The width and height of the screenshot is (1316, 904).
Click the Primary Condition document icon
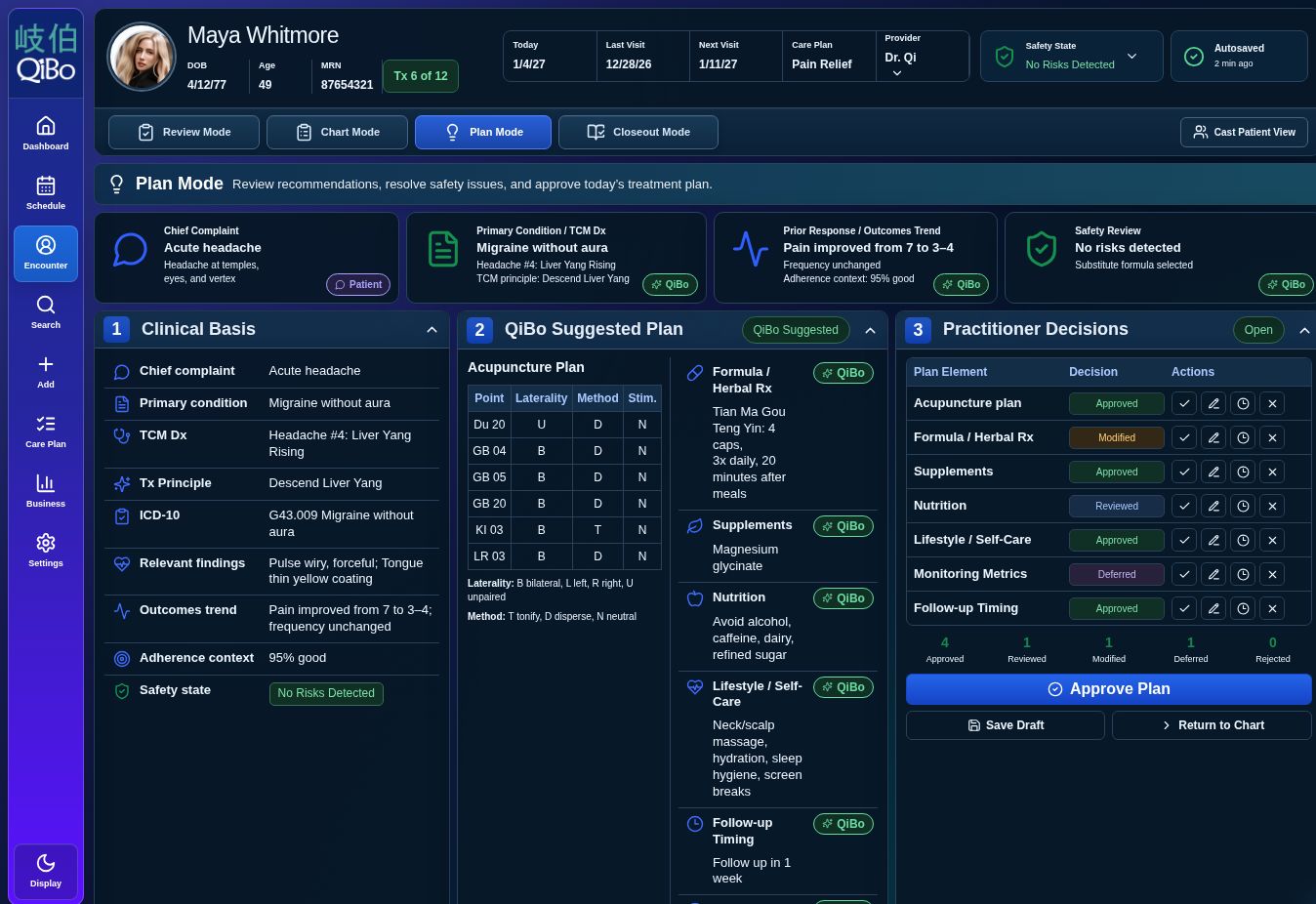click(x=443, y=249)
